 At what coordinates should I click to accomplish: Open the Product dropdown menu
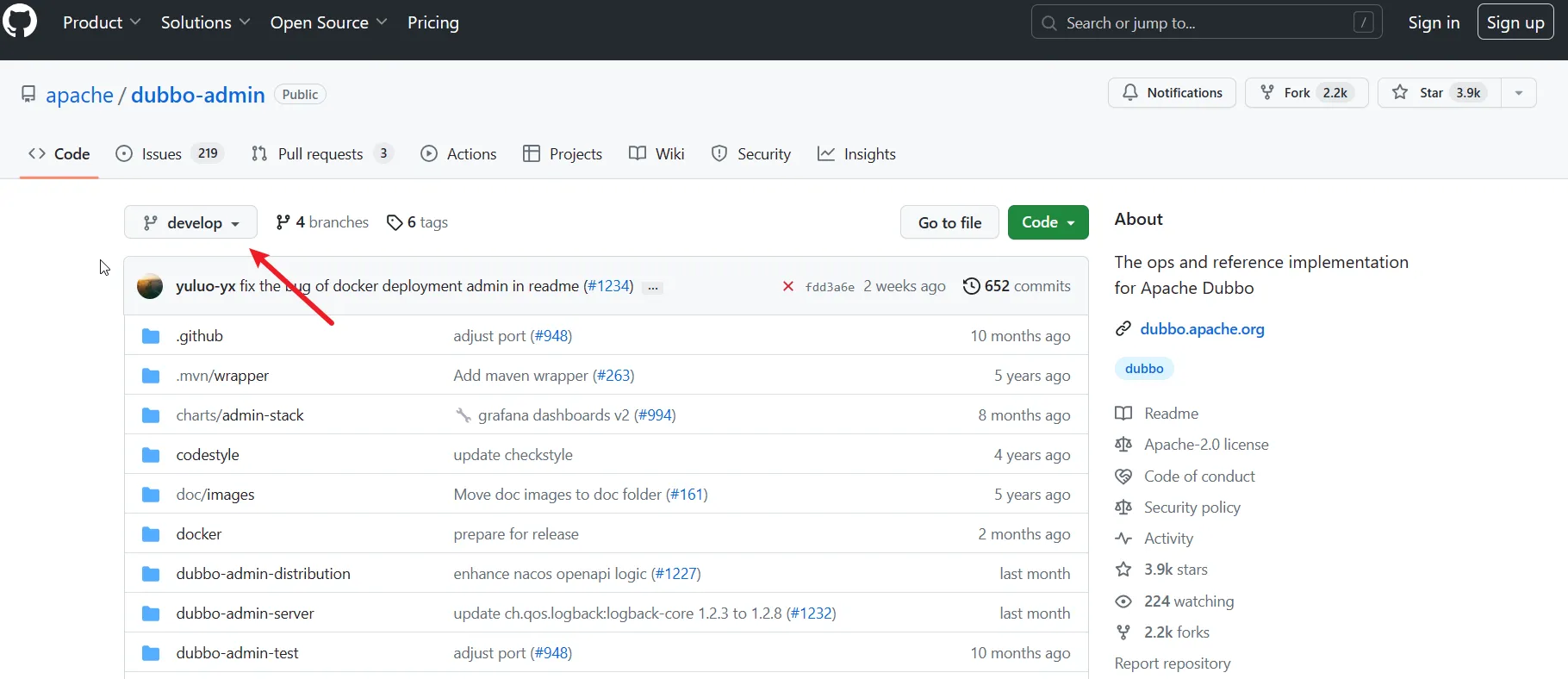click(x=102, y=22)
